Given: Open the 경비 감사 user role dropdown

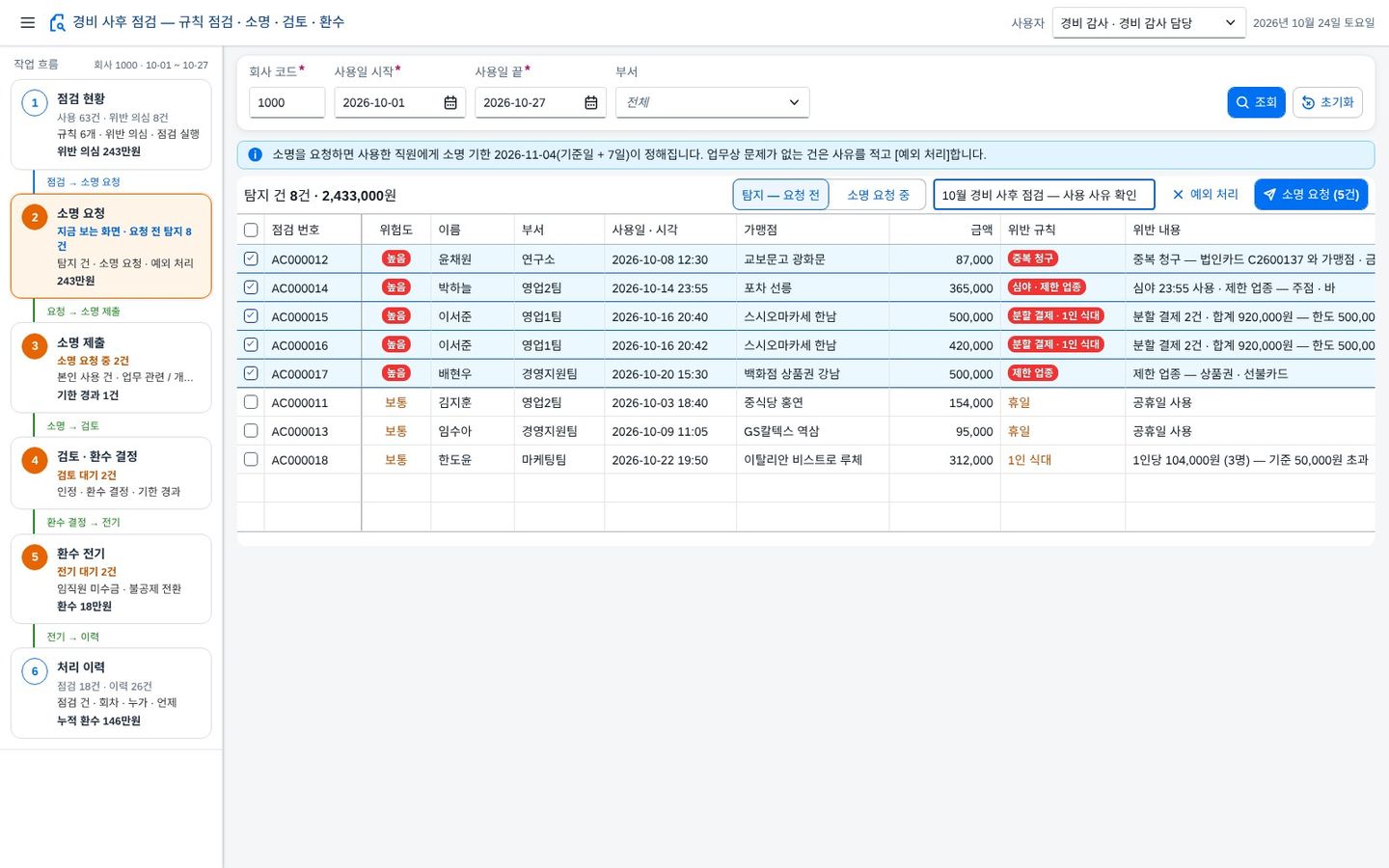Looking at the screenshot, I should [1149, 22].
